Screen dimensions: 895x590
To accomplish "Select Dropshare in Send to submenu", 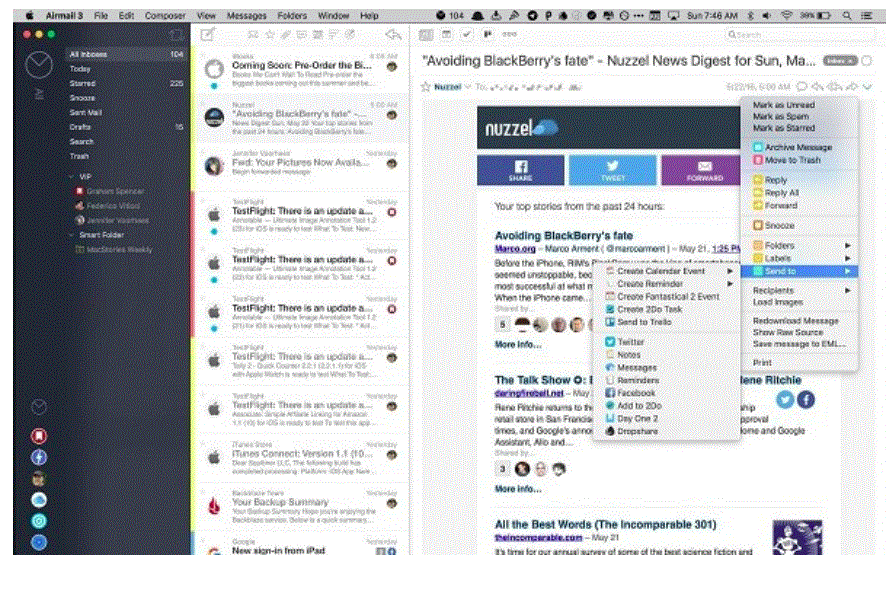I will click(x=667, y=431).
